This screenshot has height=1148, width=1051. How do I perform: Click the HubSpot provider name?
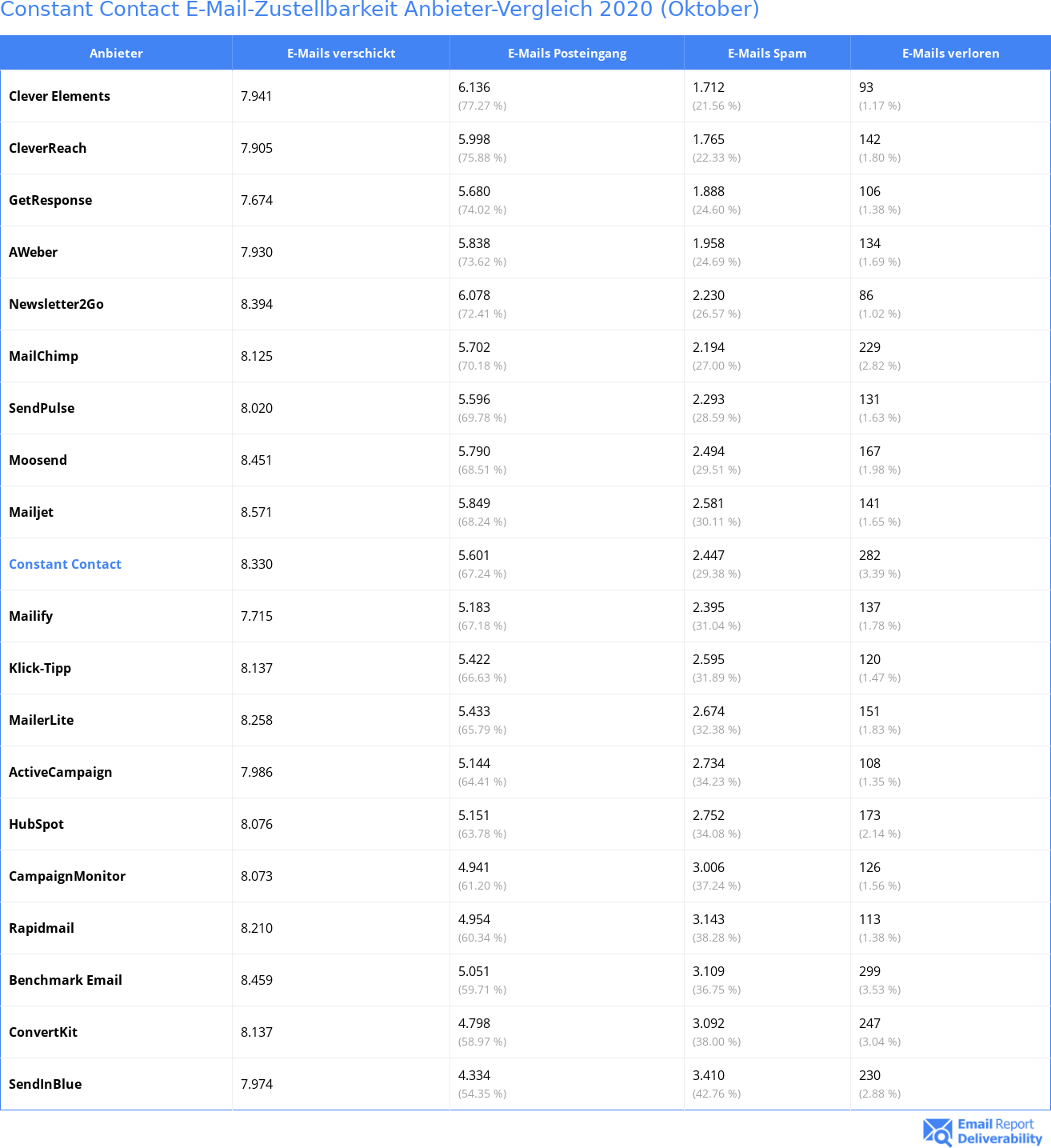click(x=36, y=824)
